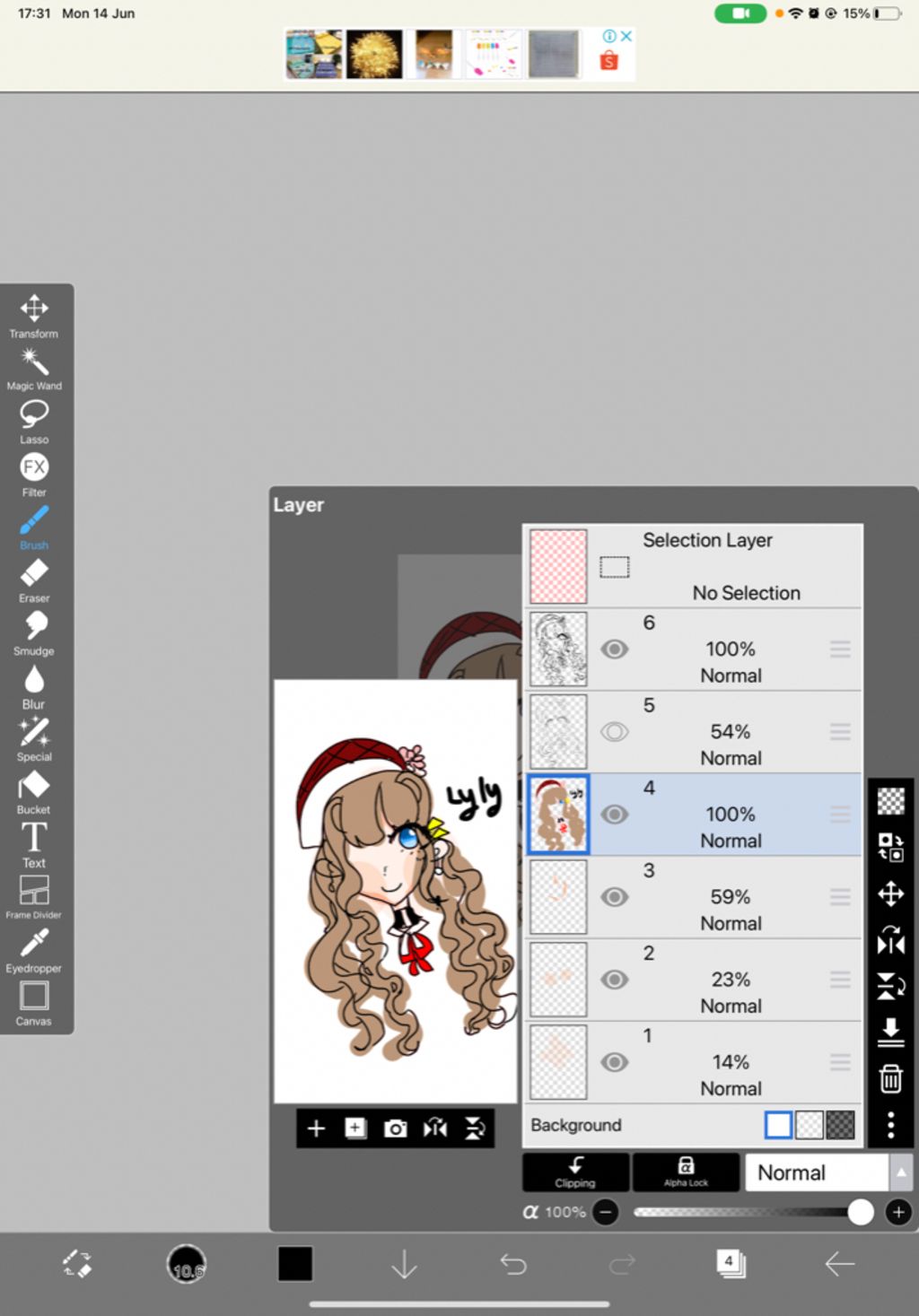Screen dimensions: 919x1316
Task: Add layer from camera icon
Action: coord(395,1129)
